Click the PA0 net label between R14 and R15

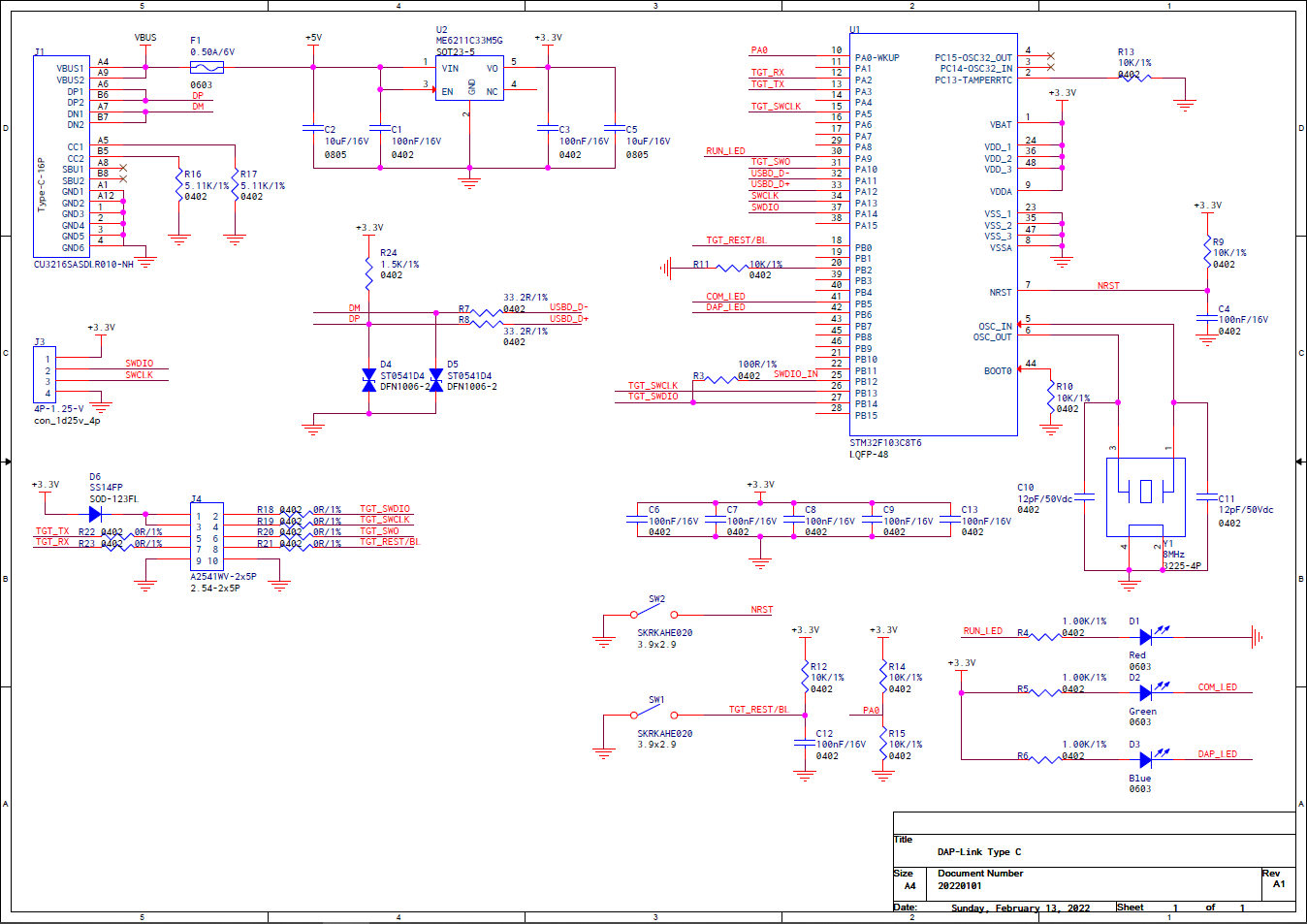pos(871,711)
